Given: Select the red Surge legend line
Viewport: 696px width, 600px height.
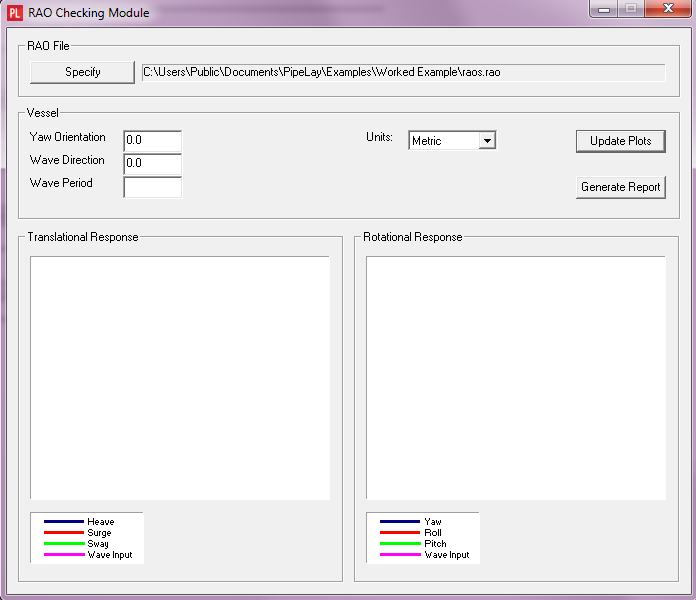Looking at the screenshot, I should (x=64, y=533).
